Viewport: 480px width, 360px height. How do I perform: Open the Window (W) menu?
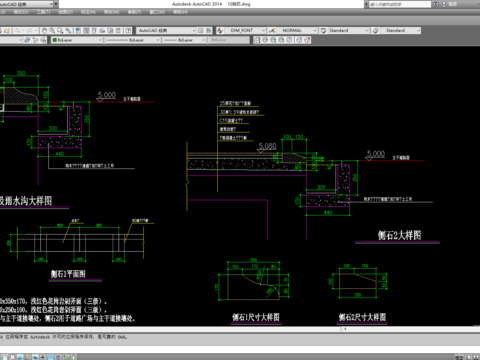pyautogui.click(x=157, y=12)
